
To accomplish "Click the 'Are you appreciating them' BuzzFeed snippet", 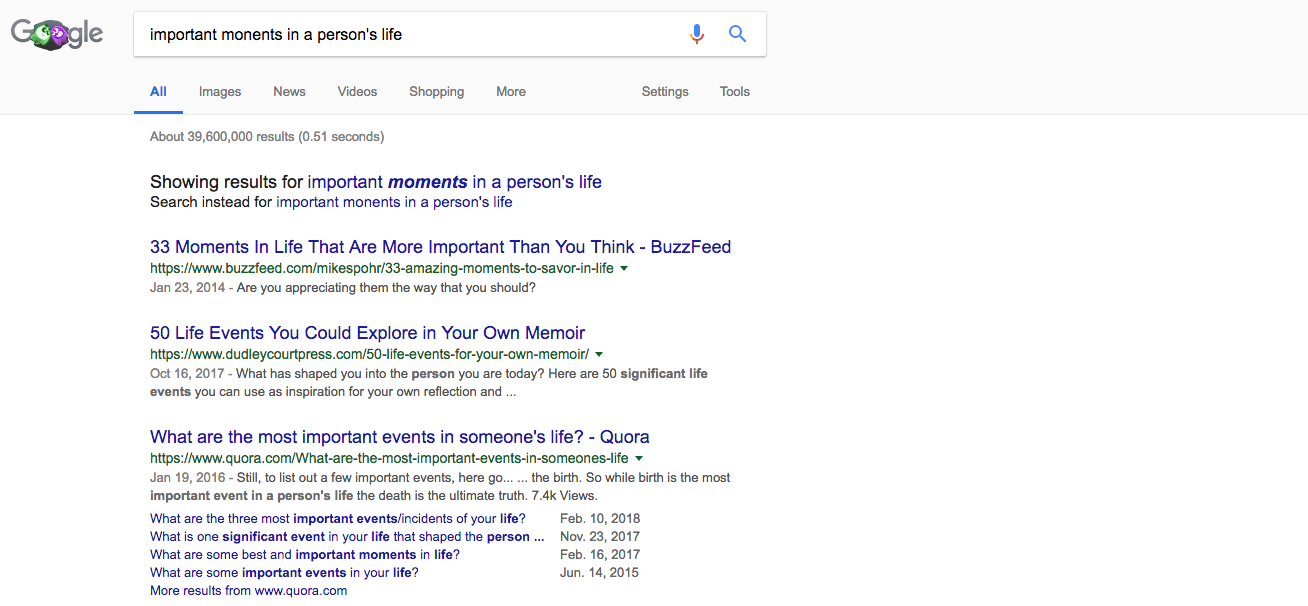I will click(386, 288).
